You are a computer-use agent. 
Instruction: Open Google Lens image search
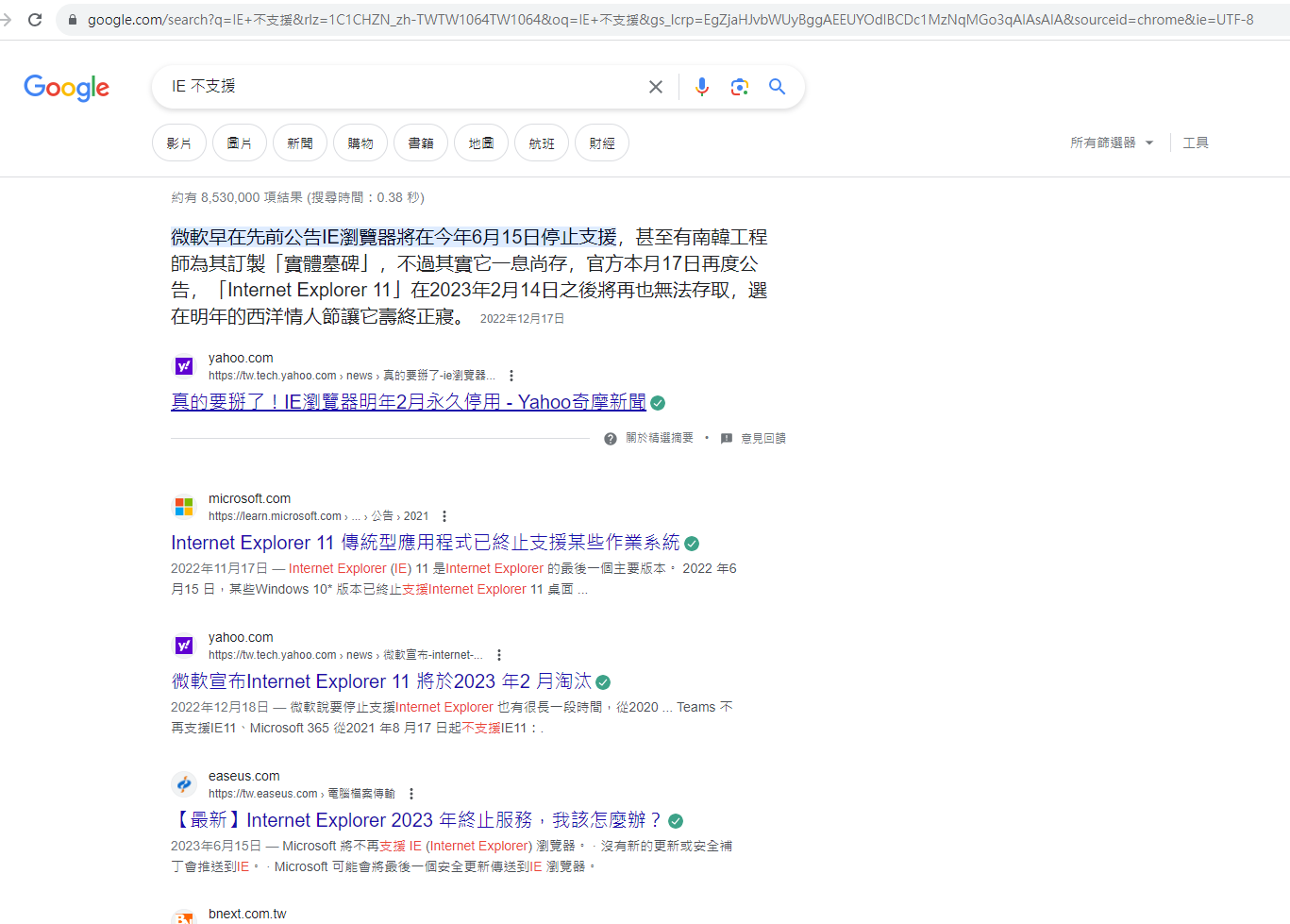coord(740,87)
